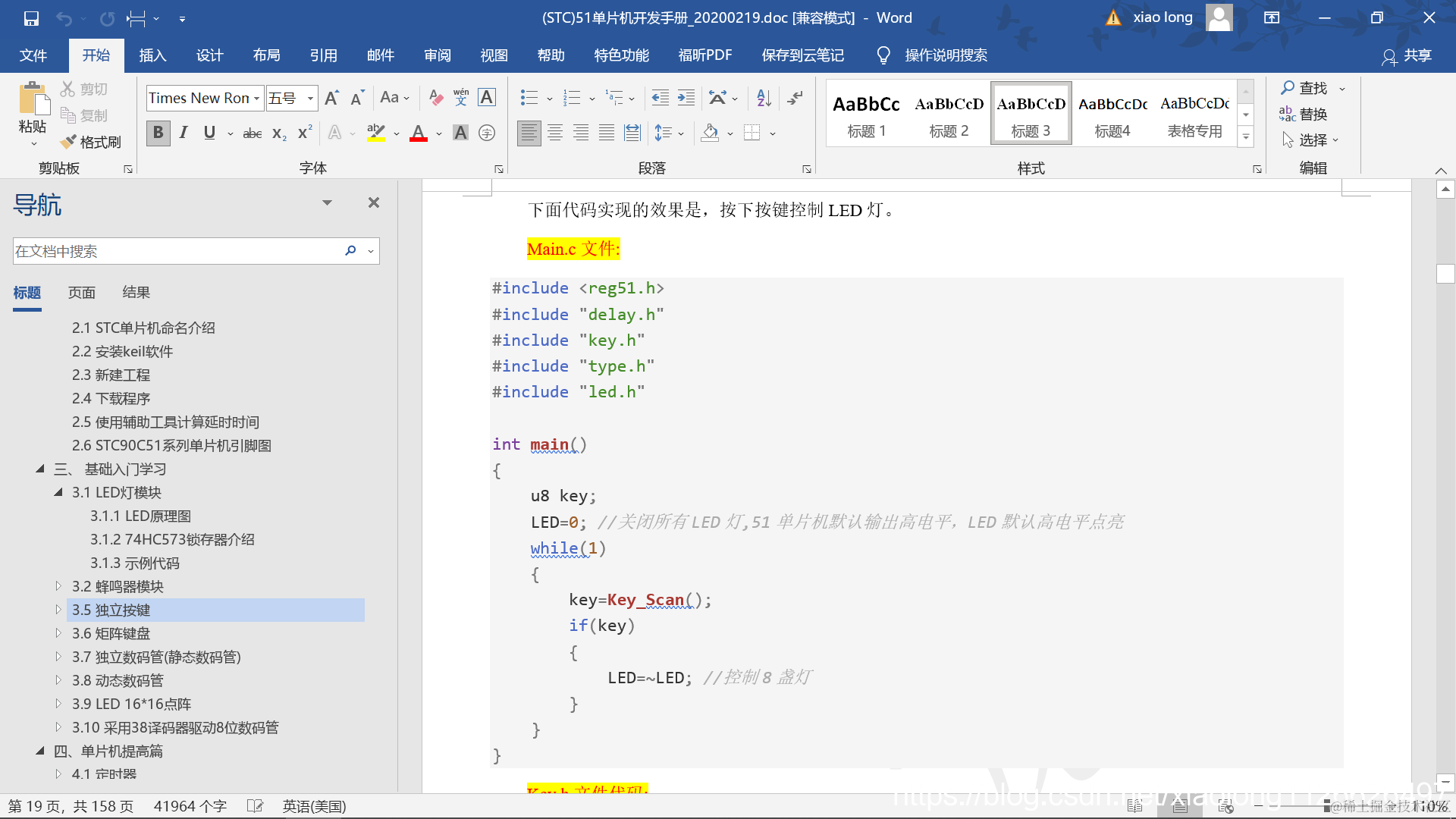
Task: Apply the red font color swatch
Action: coord(419,133)
